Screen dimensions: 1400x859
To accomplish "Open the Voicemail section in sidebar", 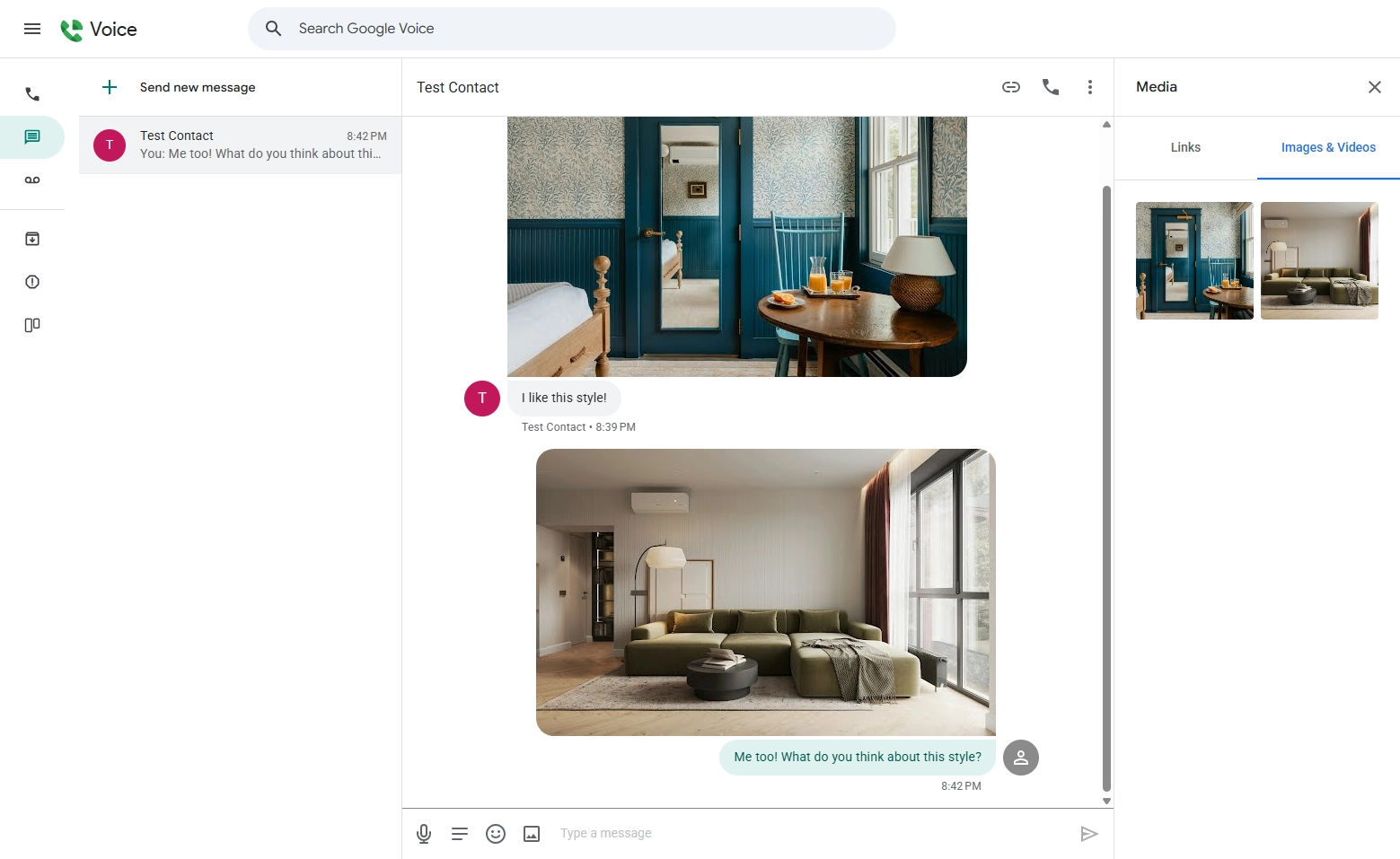I will pos(32,180).
